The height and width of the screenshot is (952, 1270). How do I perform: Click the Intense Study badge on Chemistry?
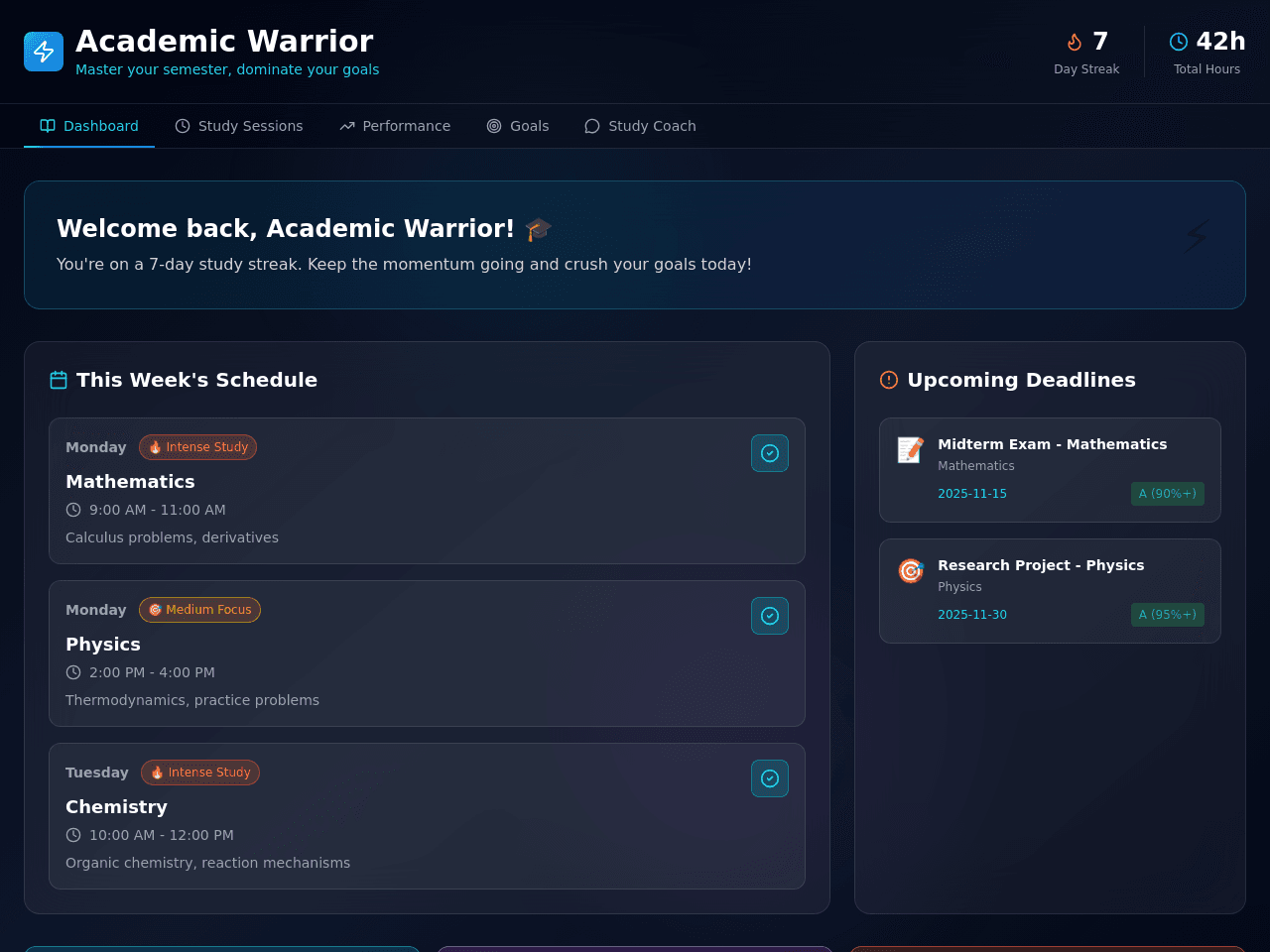[200, 773]
